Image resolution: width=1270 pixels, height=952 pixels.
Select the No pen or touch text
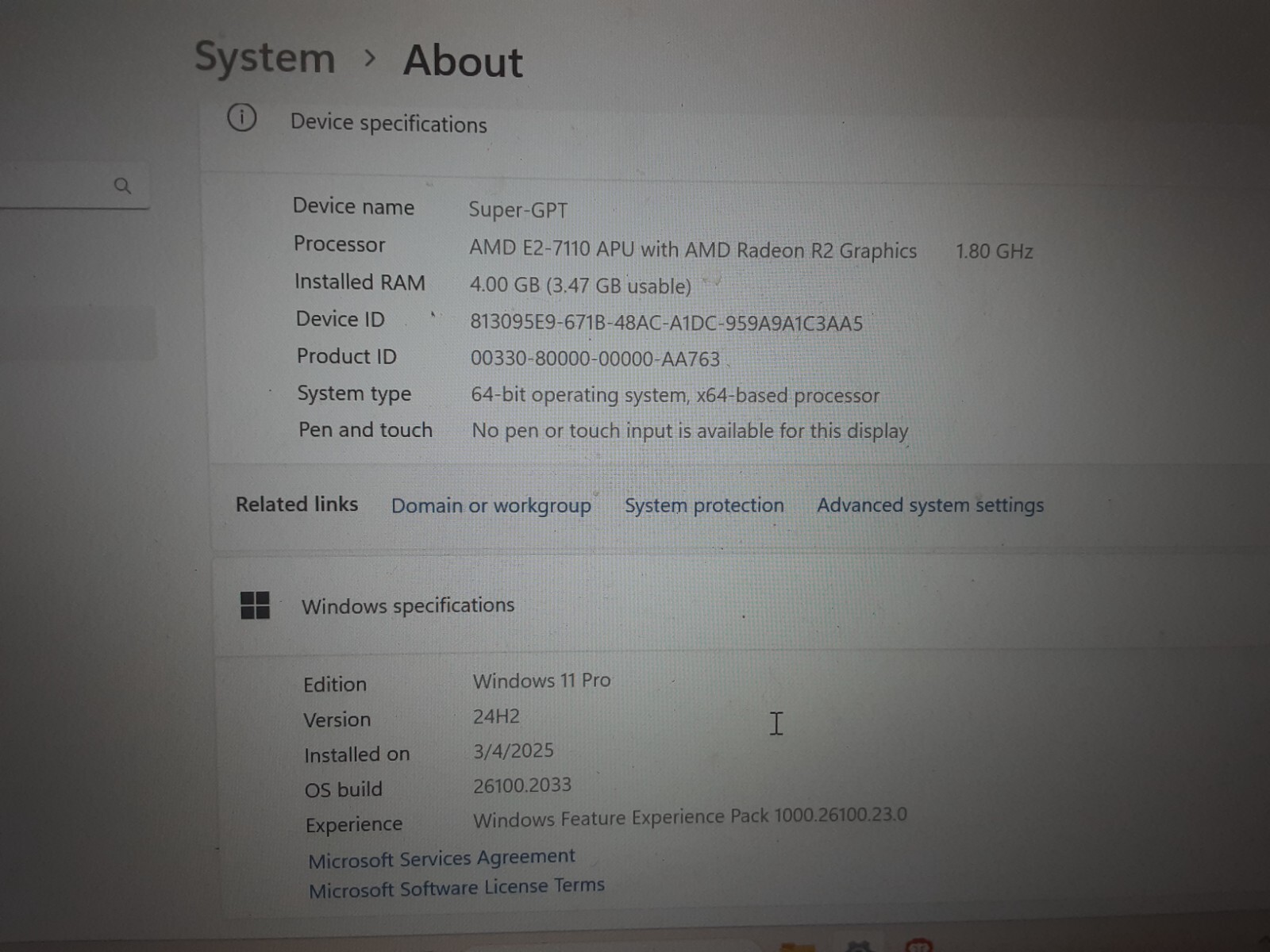click(690, 431)
